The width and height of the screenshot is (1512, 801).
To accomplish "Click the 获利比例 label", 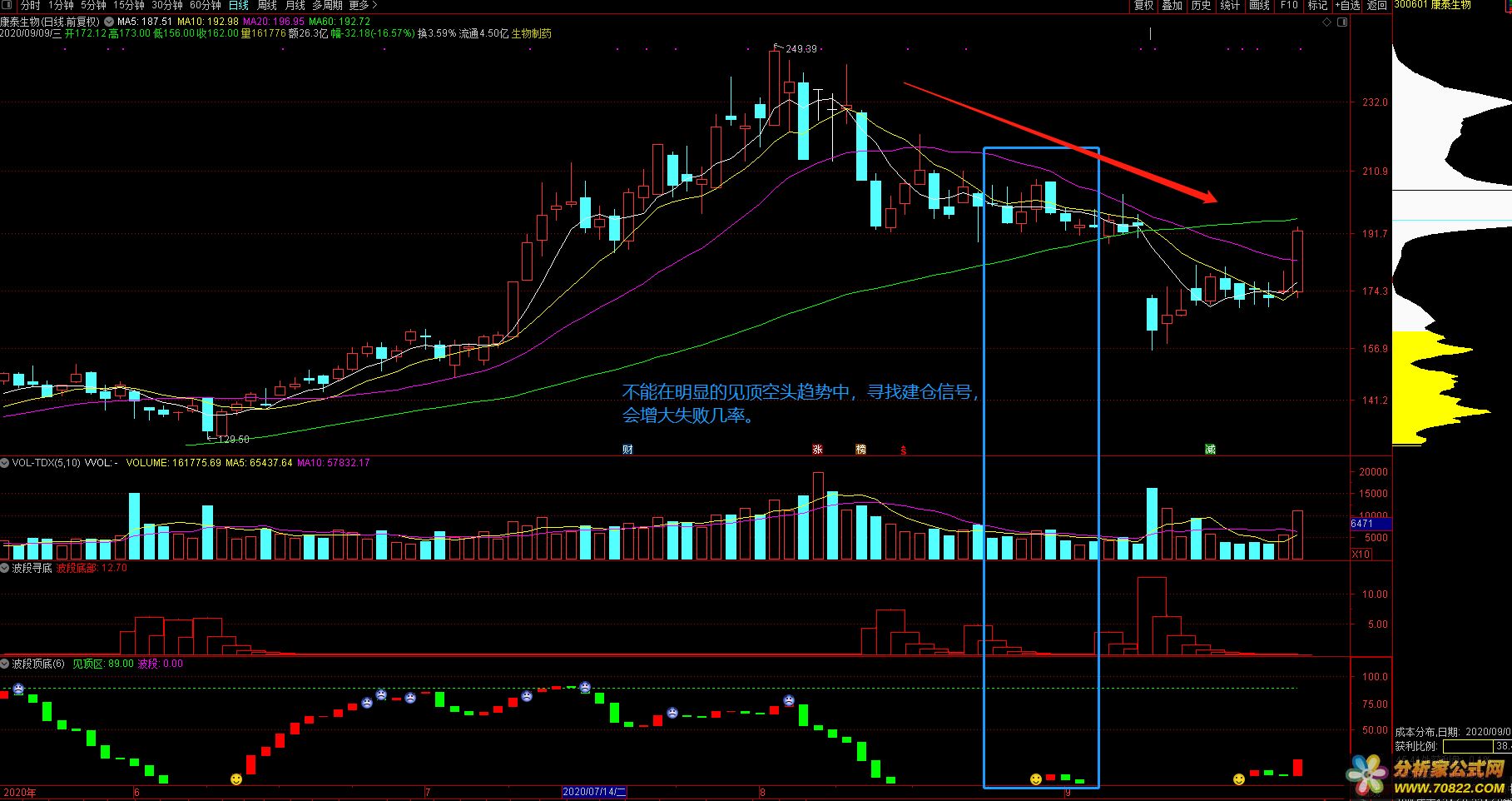I will coord(1416,746).
